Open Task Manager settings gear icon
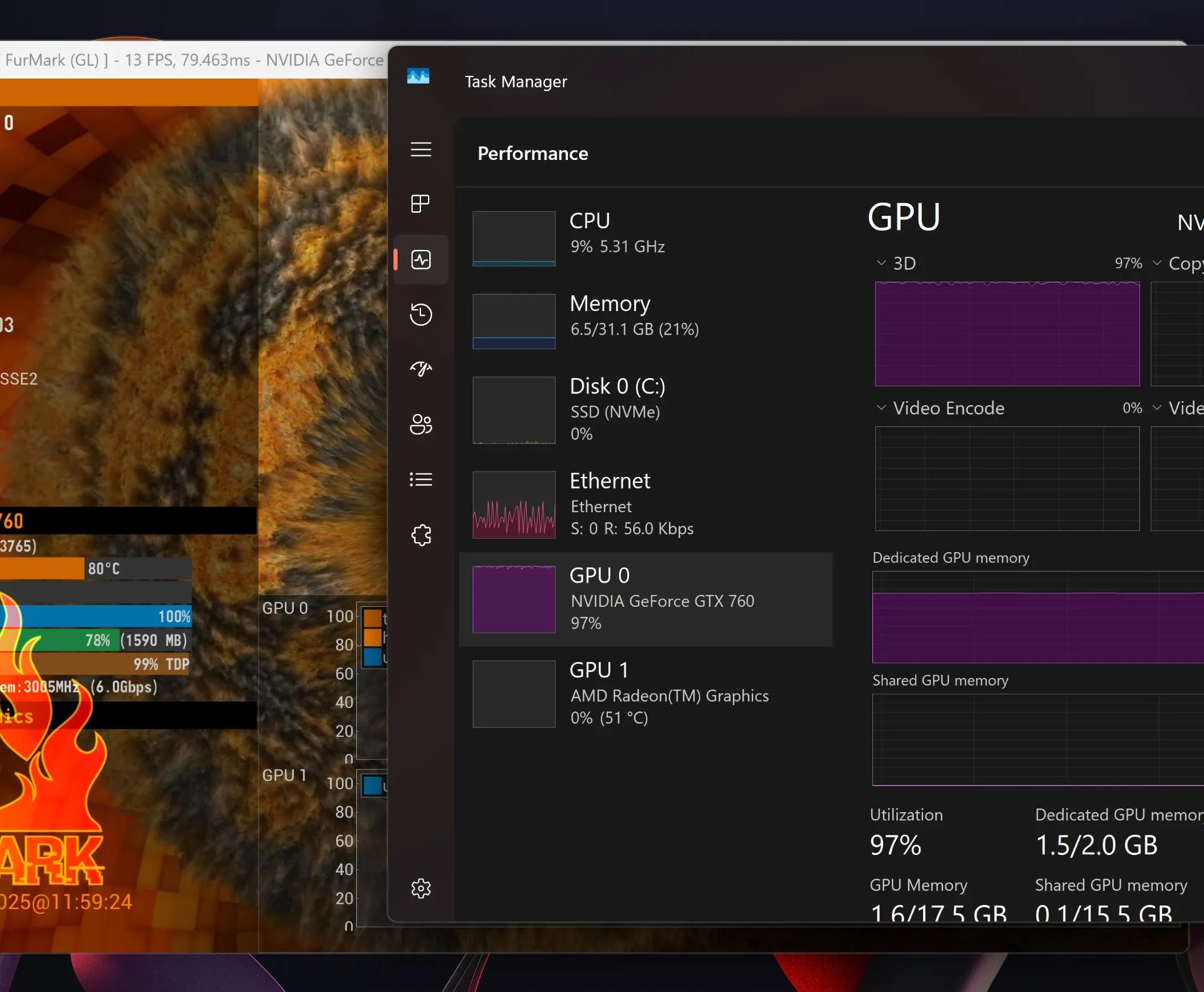This screenshot has height=992, width=1204. [421, 888]
